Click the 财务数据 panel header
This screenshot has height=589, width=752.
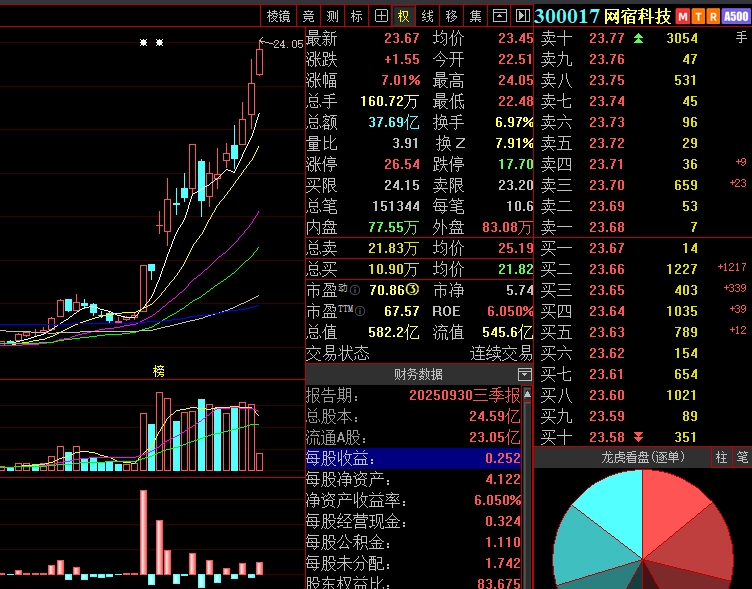pyautogui.click(x=418, y=374)
